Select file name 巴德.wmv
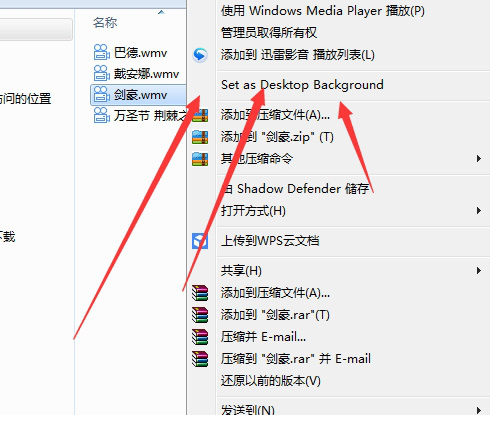Image resolution: width=490 pixels, height=431 pixels. [140, 53]
